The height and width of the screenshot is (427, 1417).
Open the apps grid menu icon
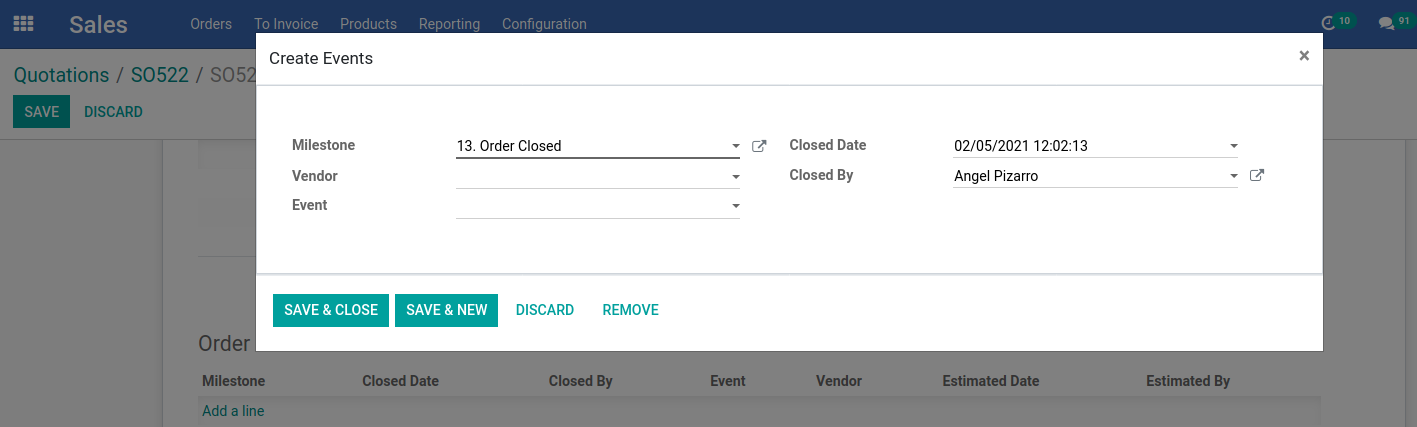(x=23, y=23)
